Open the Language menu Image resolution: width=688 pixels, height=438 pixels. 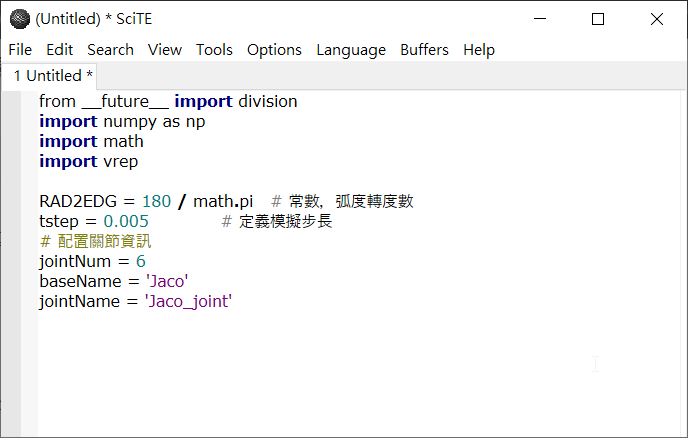pos(351,50)
